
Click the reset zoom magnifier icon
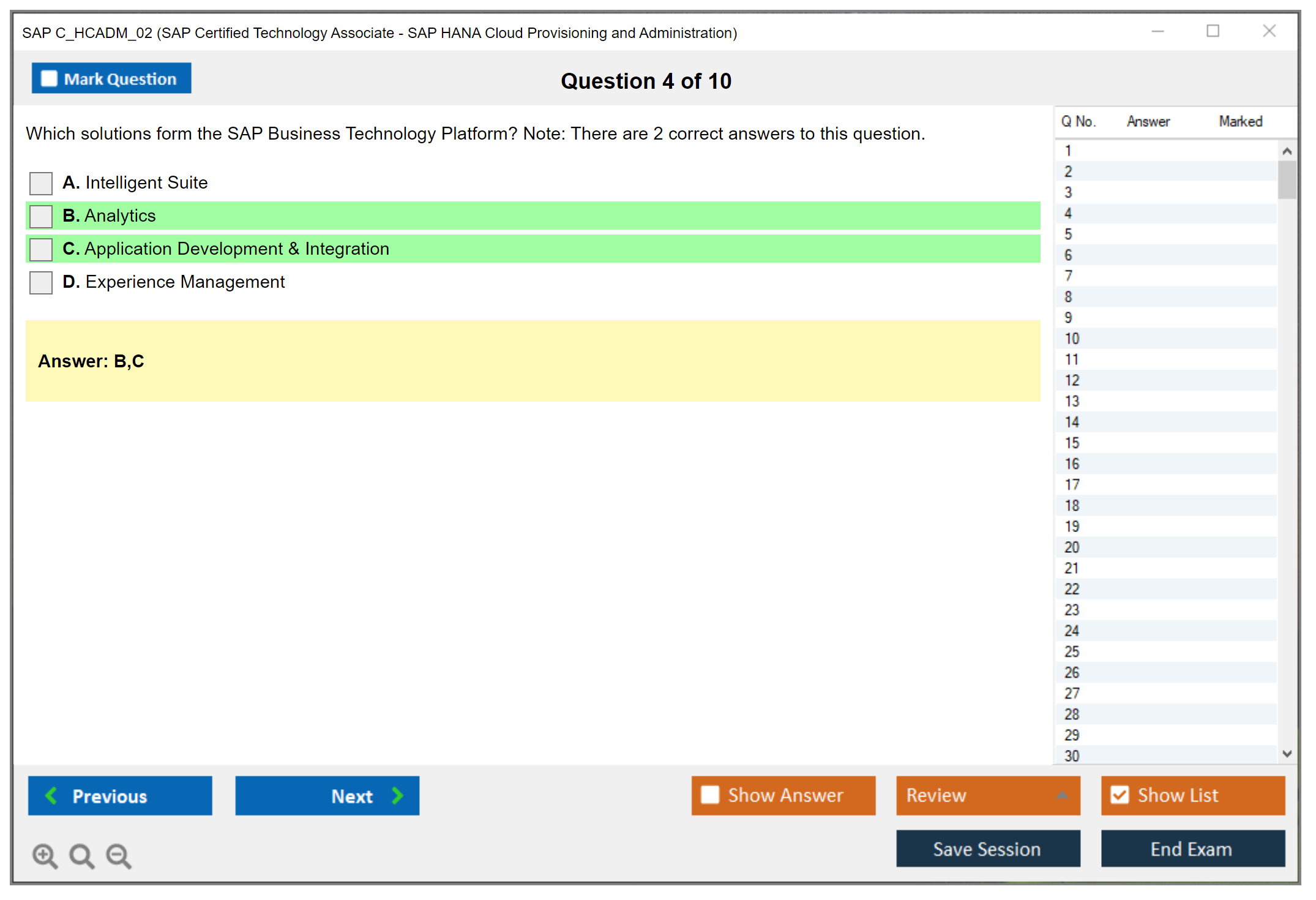81,855
